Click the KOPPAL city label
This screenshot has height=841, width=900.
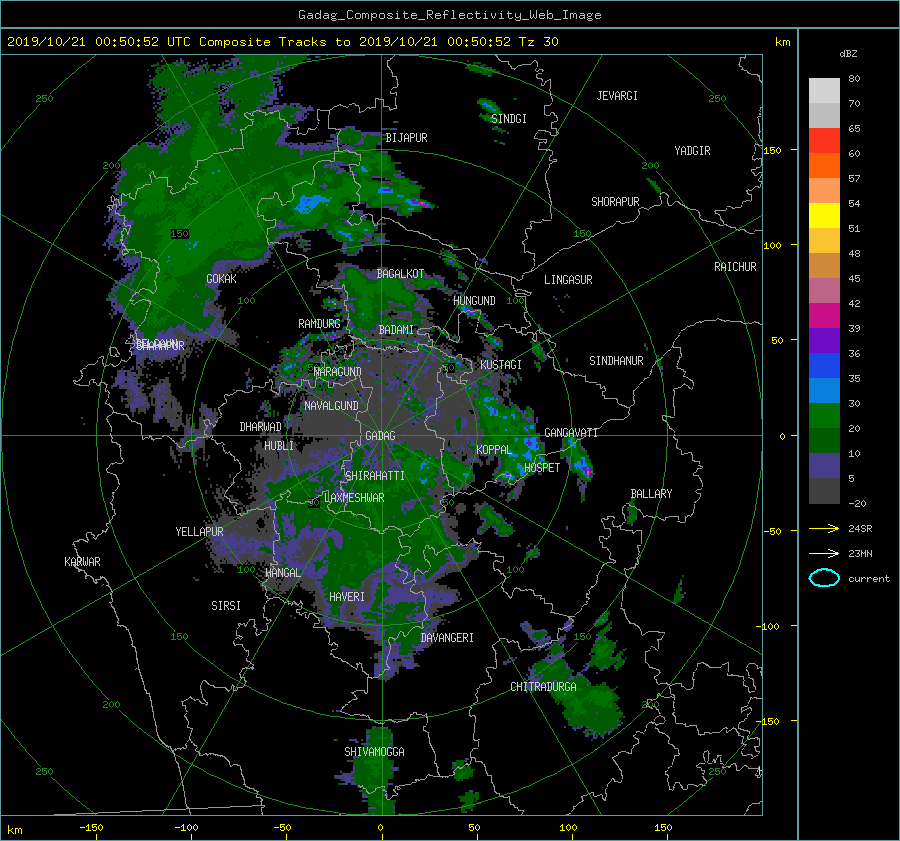(x=494, y=450)
